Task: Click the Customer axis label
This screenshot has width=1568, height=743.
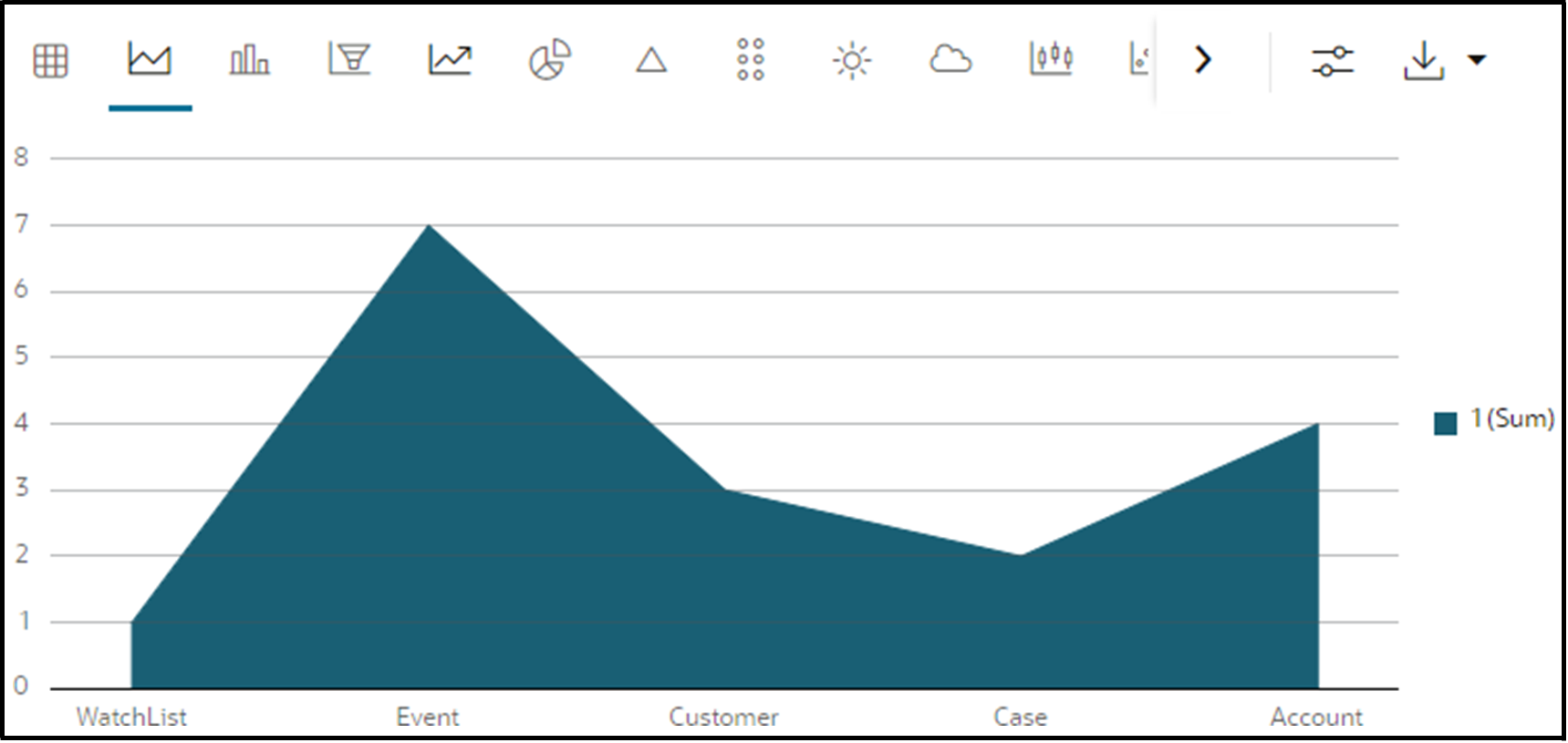Action: (724, 717)
